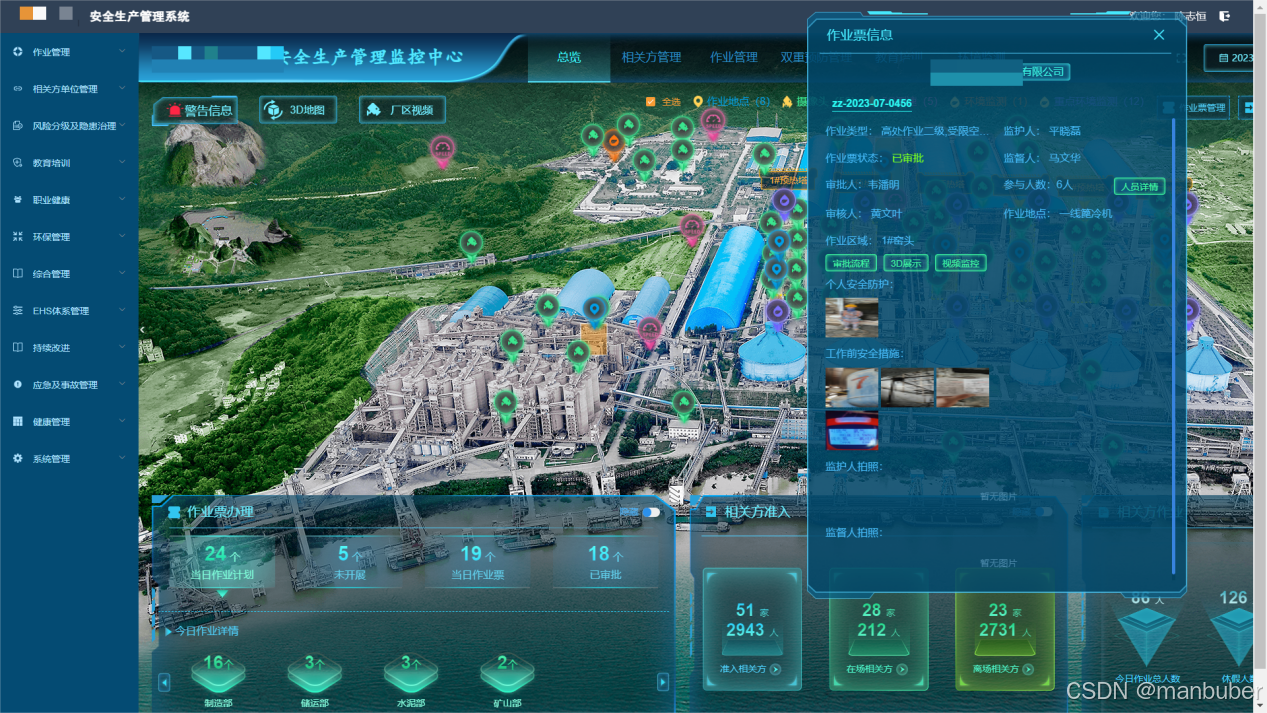Viewport: 1267px width, 713px height.
Task: Expand the 今日作业详情 disclosure triangle
Action: pos(168,632)
